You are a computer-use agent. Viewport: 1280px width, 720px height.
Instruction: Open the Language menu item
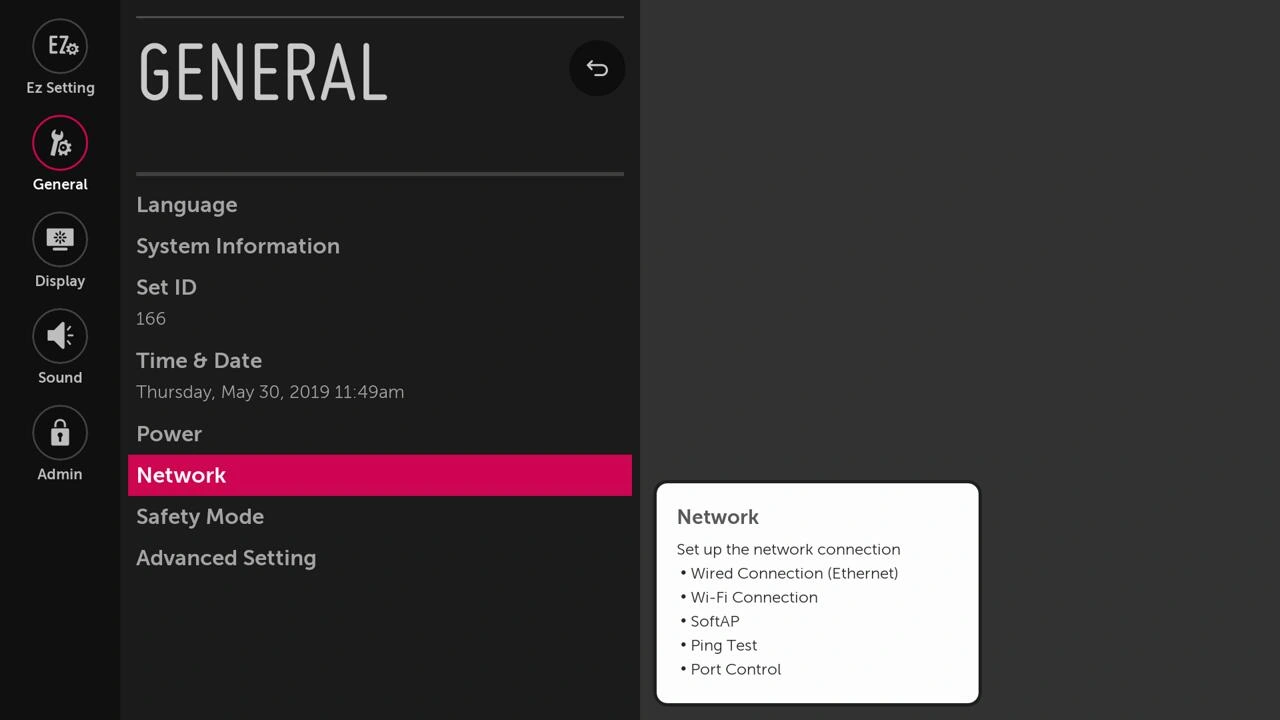click(380, 205)
